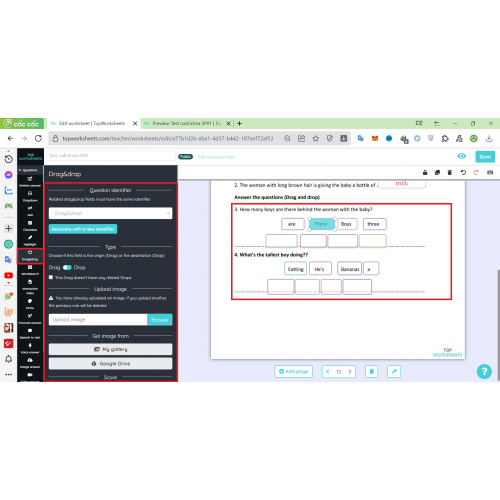Toggle worksheet preview eye icon
Image resolution: width=500 pixels, height=500 pixels.
point(461,156)
